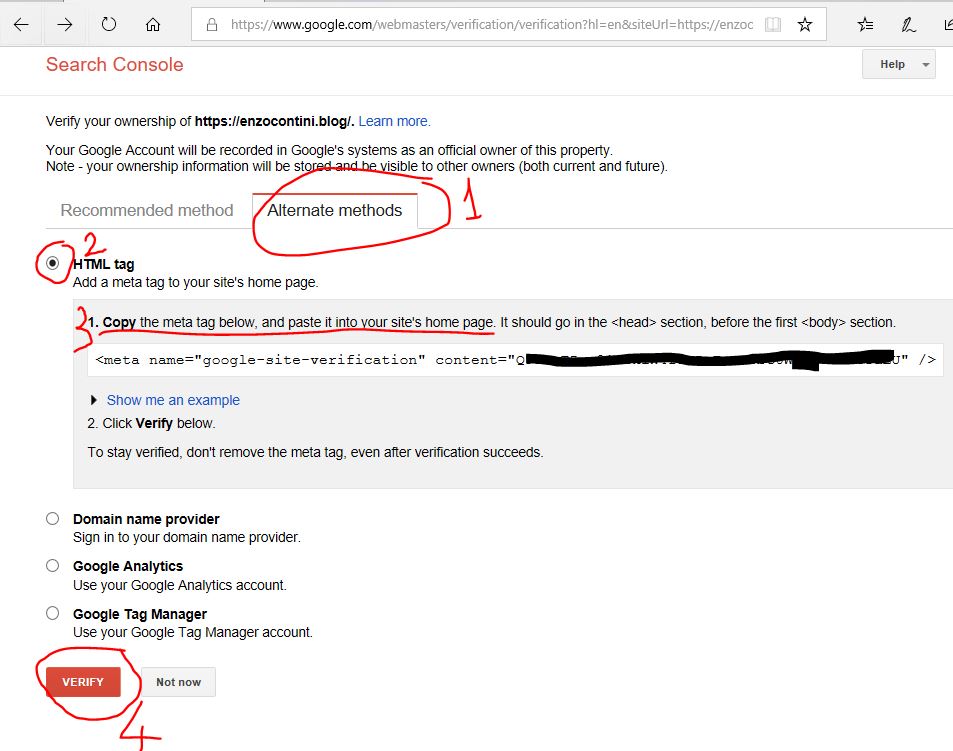Open reading view book icon

[772, 25]
